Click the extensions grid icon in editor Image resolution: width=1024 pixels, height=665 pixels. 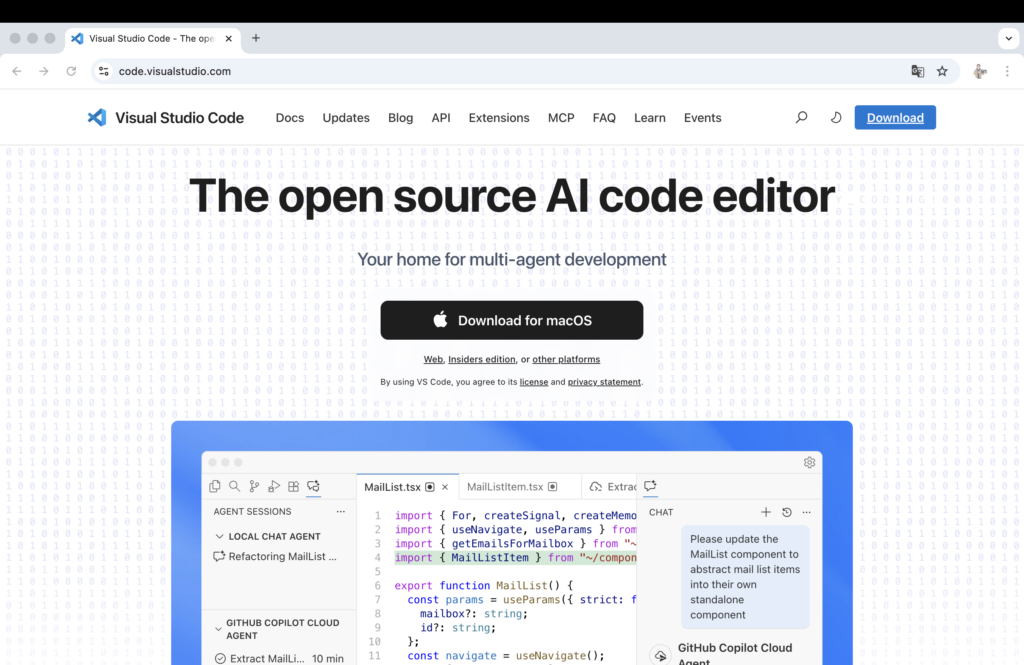coord(293,486)
